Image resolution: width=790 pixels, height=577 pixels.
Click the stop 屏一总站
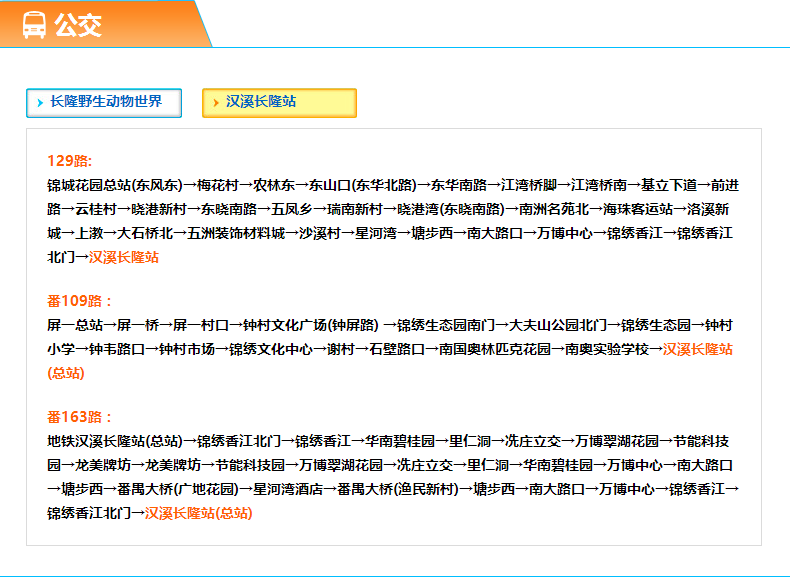point(75,325)
